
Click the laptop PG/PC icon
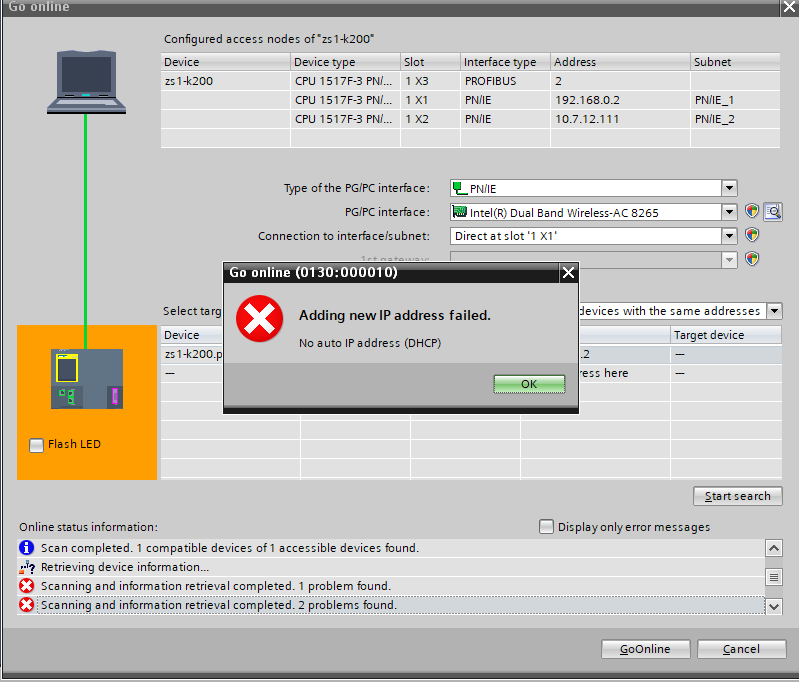[86, 82]
